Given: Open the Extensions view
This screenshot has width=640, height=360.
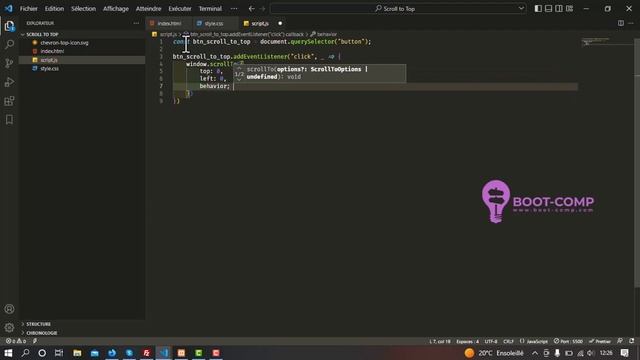Looking at the screenshot, I should [x=9, y=101].
